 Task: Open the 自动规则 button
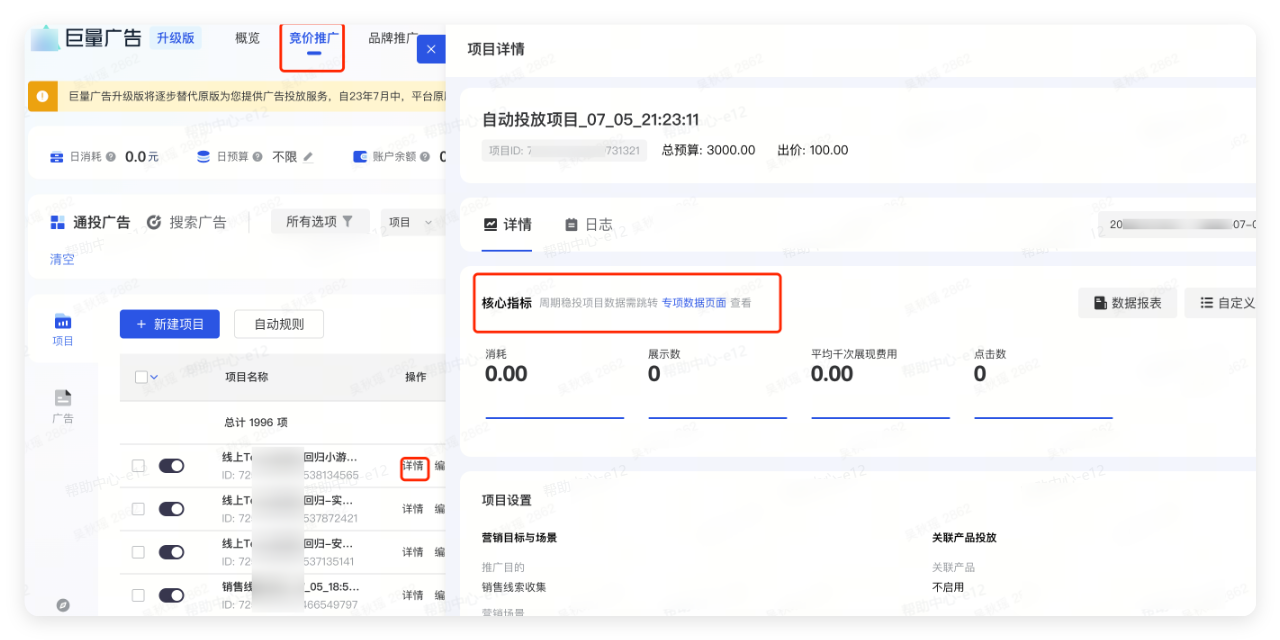click(x=279, y=324)
